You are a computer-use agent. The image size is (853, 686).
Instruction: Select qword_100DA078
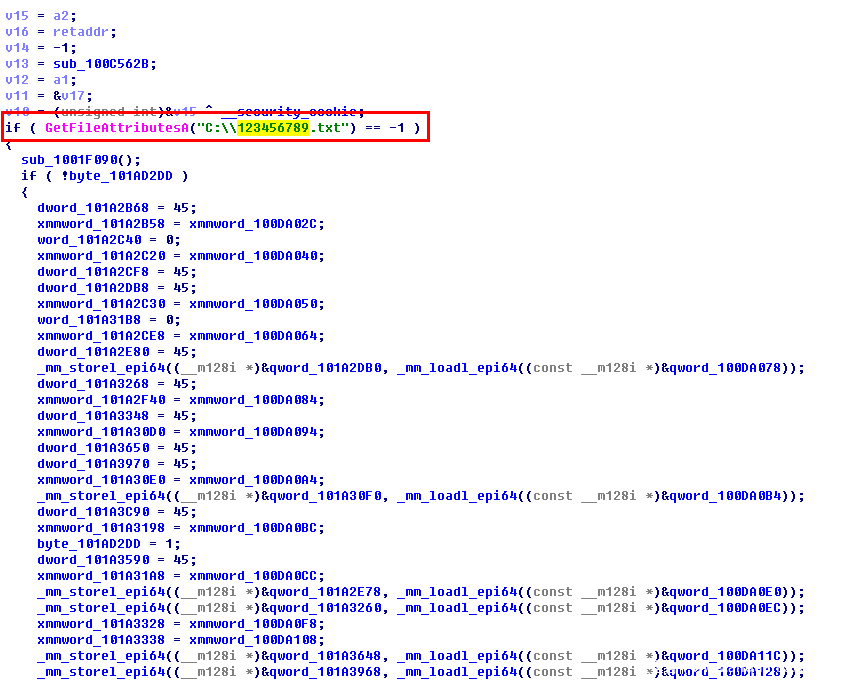(x=726, y=368)
